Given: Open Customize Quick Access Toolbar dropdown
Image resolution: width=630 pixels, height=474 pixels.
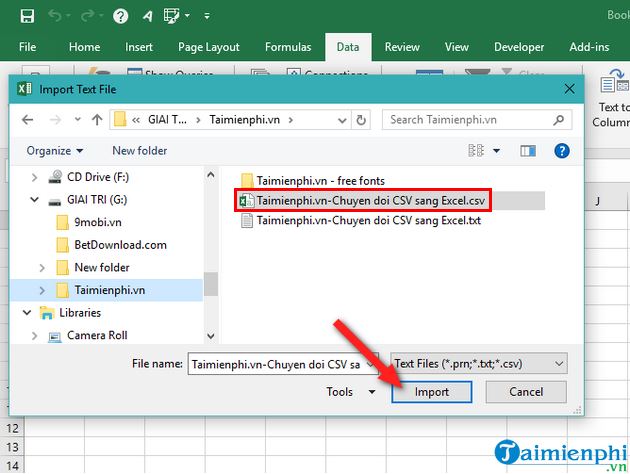Looking at the screenshot, I should (207, 16).
